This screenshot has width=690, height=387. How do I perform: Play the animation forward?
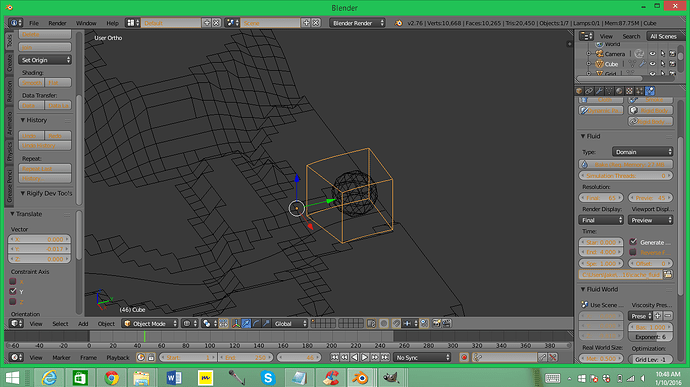point(365,358)
